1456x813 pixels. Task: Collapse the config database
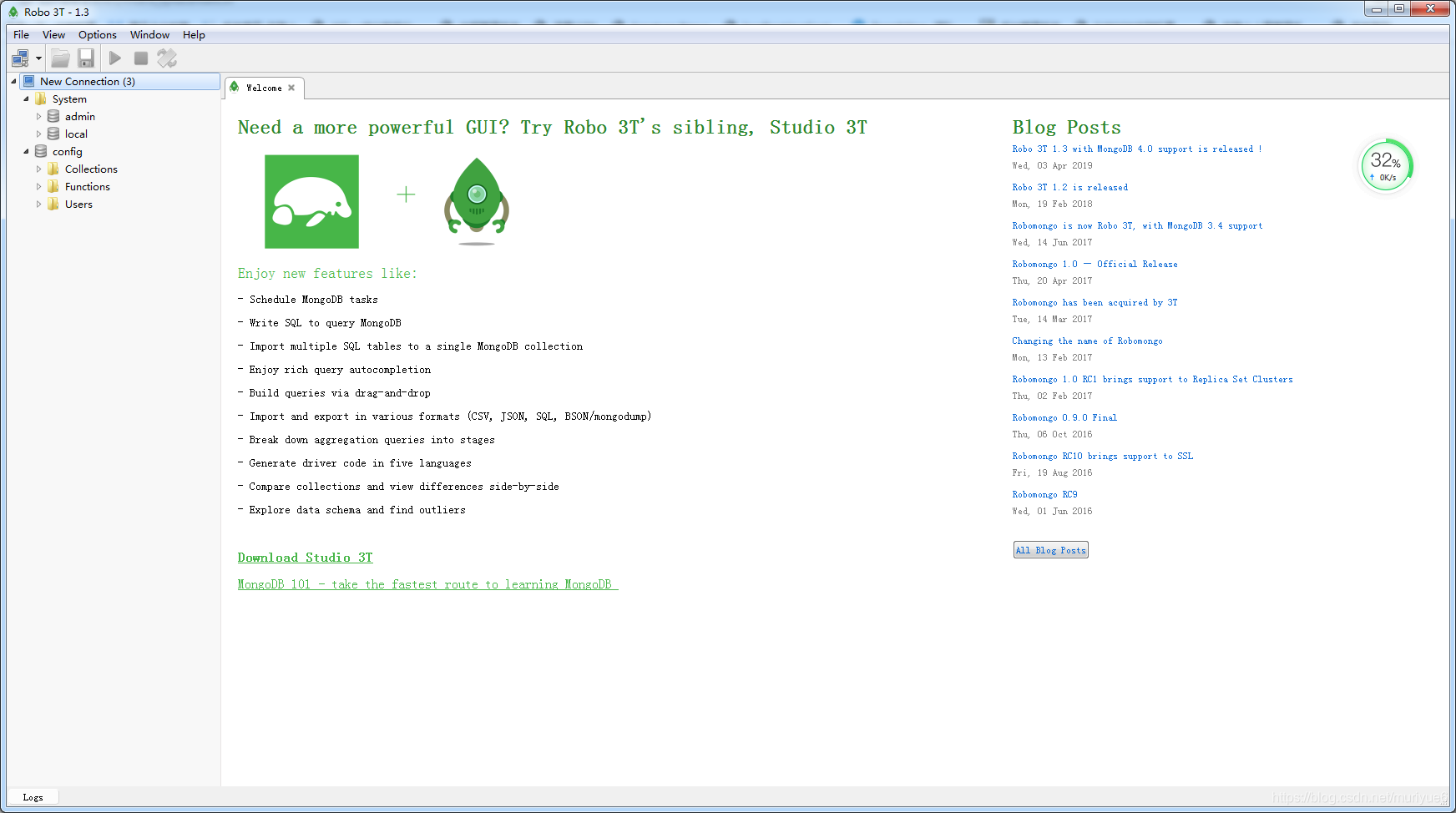coord(26,151)
